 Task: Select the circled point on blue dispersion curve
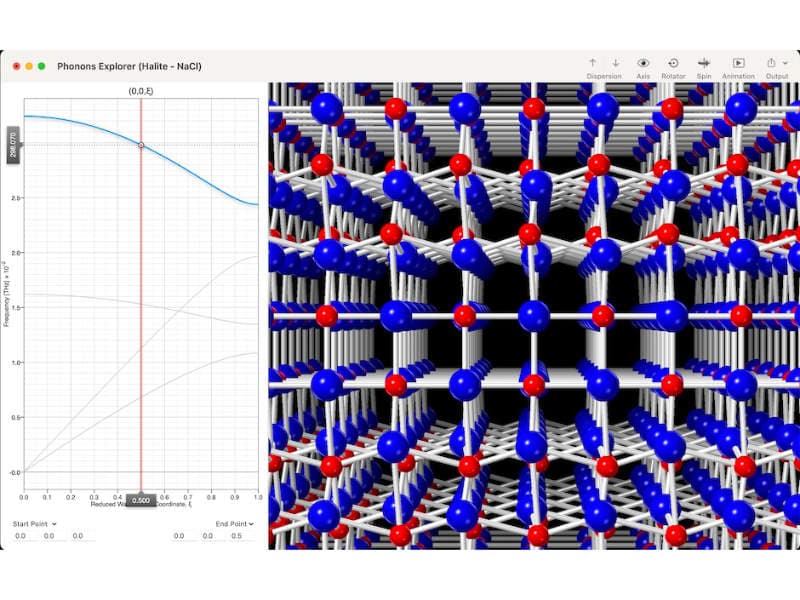point(141,145)
